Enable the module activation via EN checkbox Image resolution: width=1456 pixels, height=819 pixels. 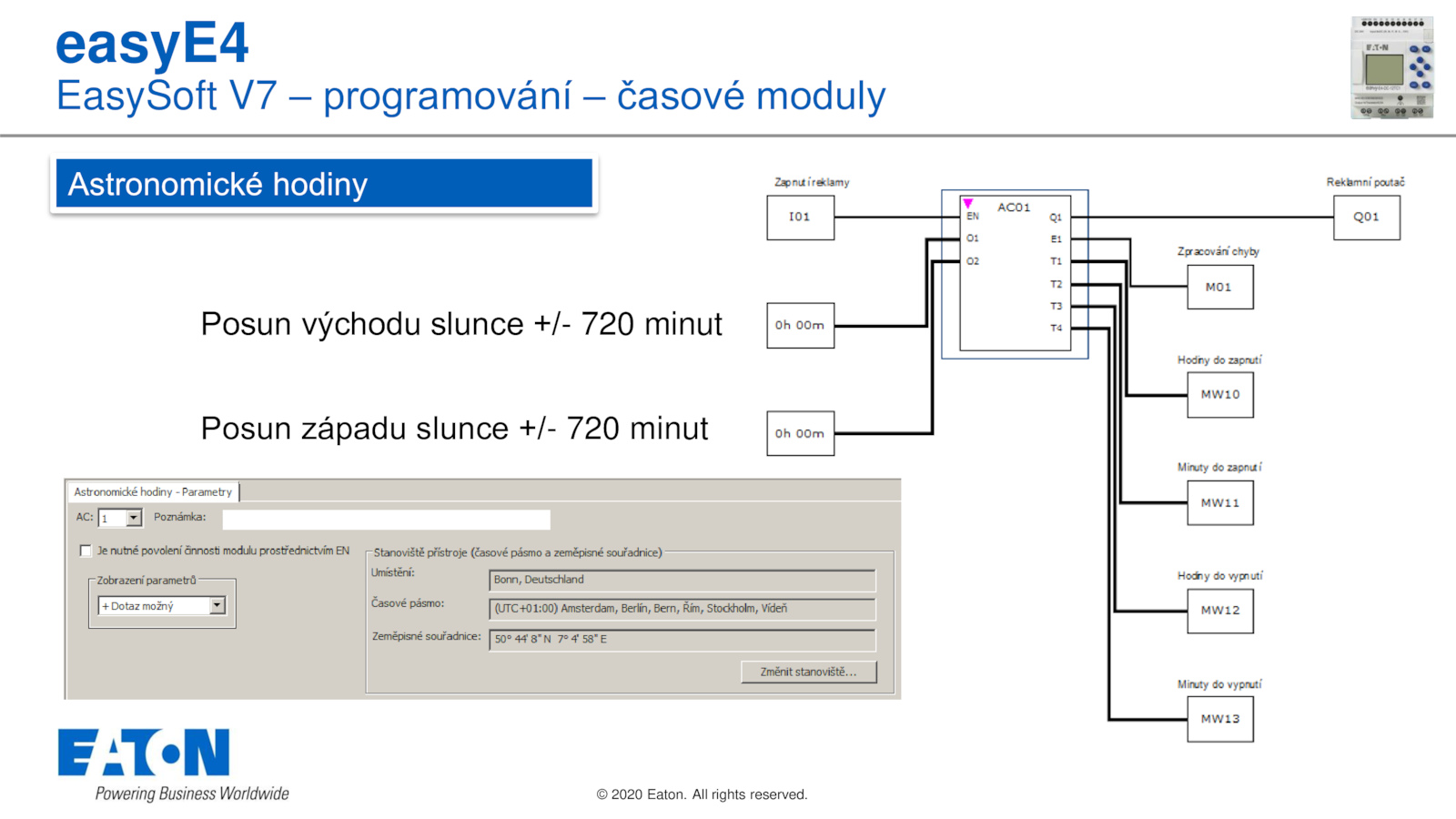[x=86, y=551]
